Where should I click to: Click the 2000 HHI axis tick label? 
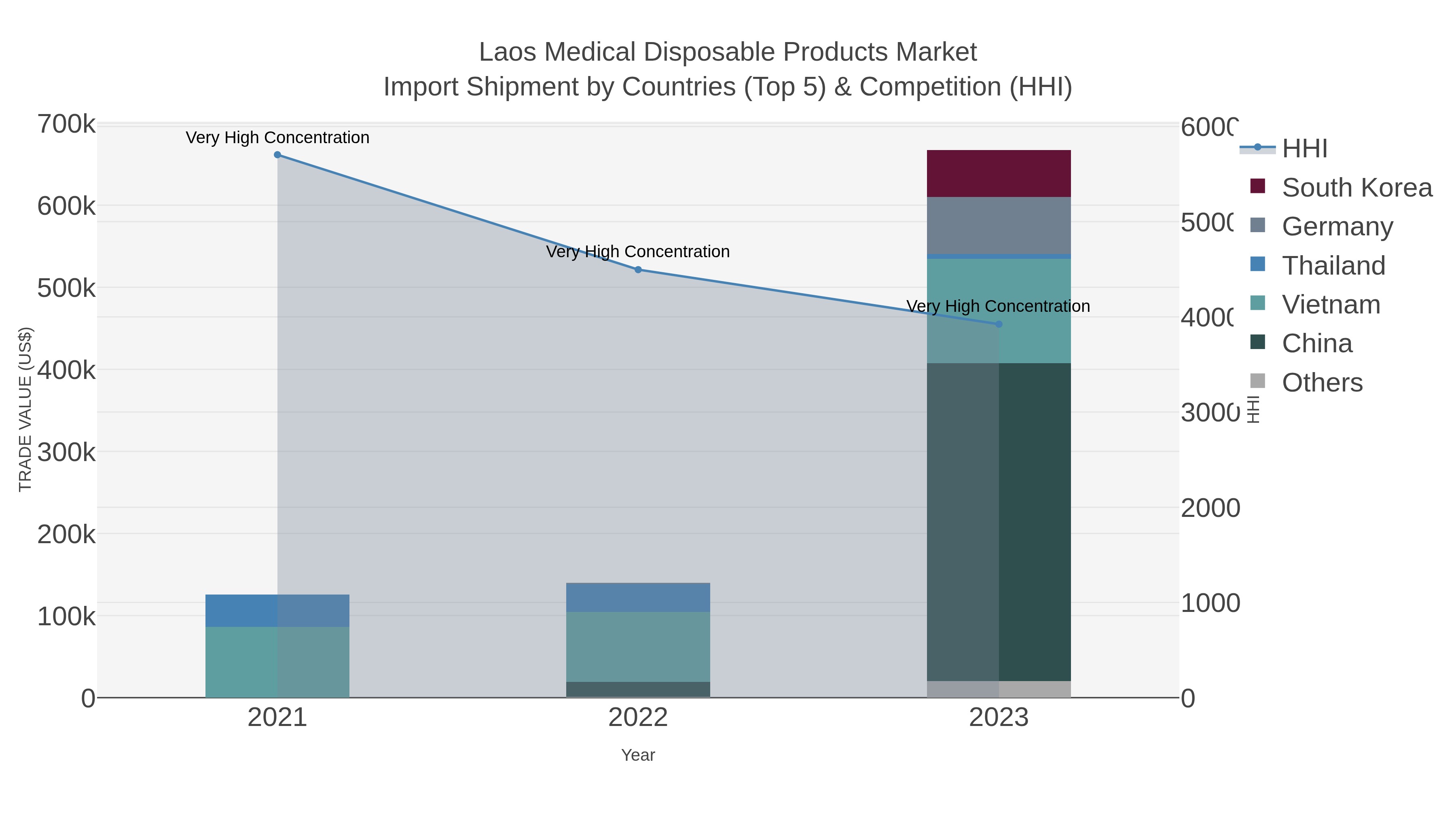click(1210, 508)
